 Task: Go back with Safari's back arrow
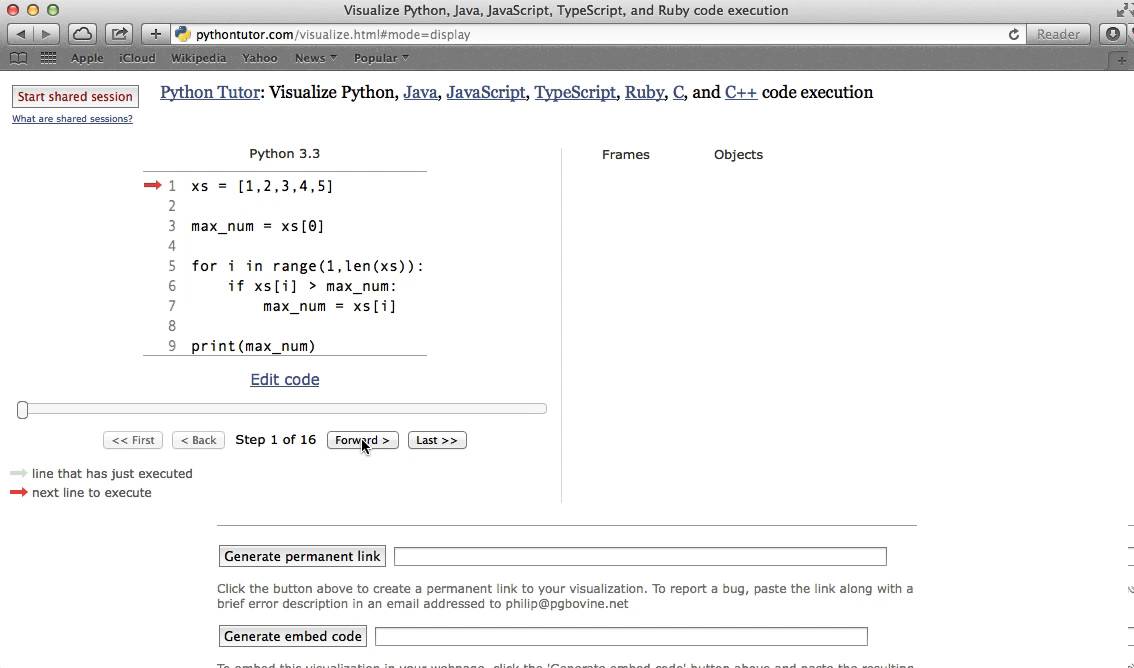[x=20, y=34]
